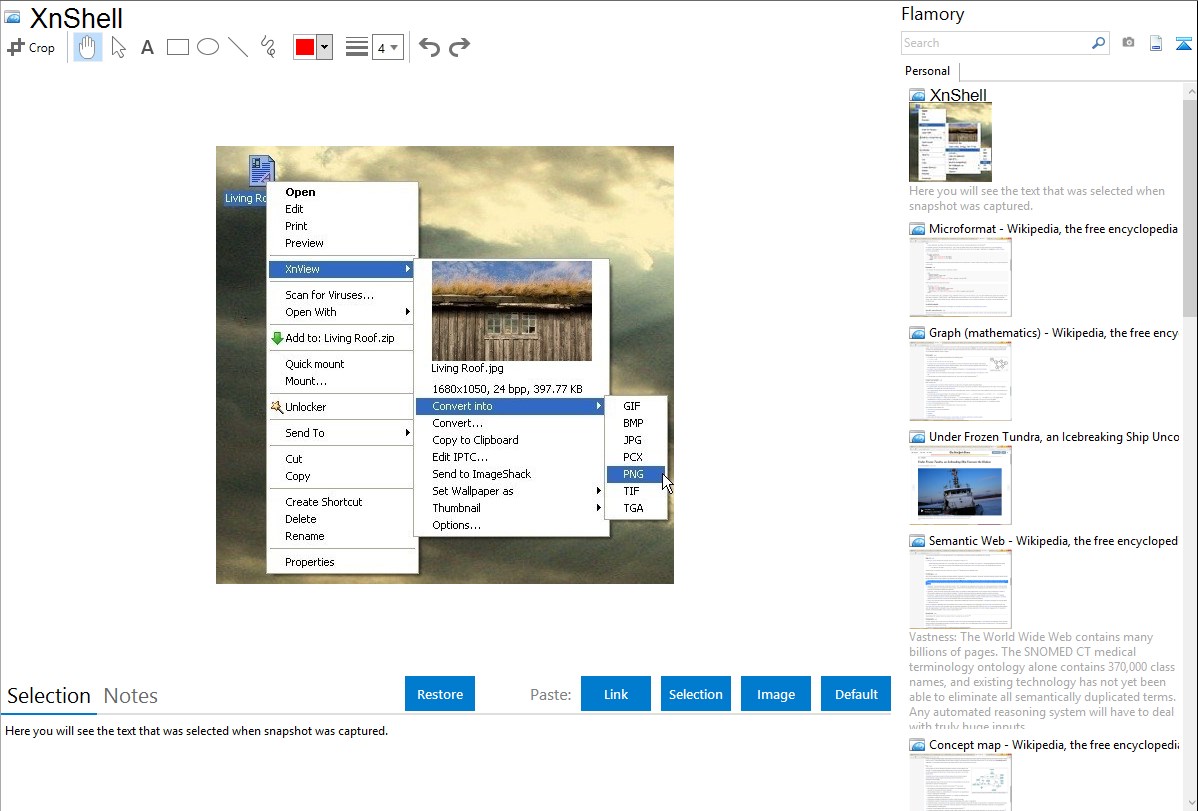Image resolution: width=1198 pixels, height=811 pixels.
Task: Open the line thickness dropdown
Action: (x=387, y=47)
